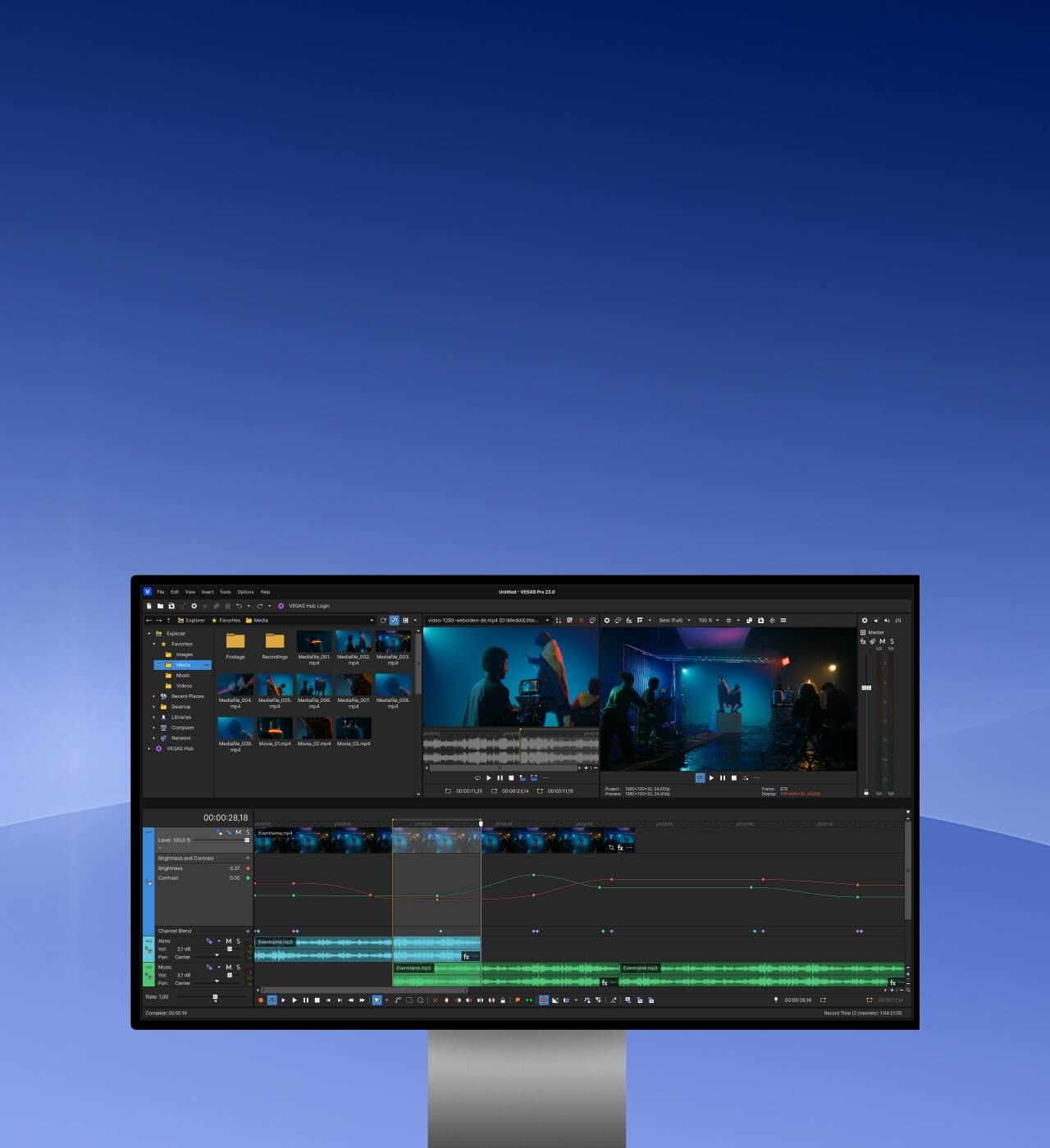Open the Event FX on Atmo clip

466,957
